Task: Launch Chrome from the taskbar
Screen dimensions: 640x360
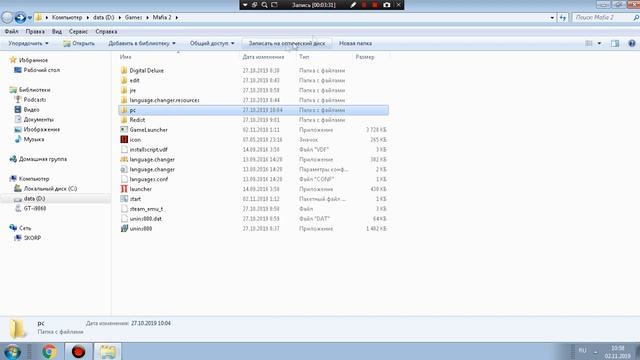Action: tap(49, 351)
